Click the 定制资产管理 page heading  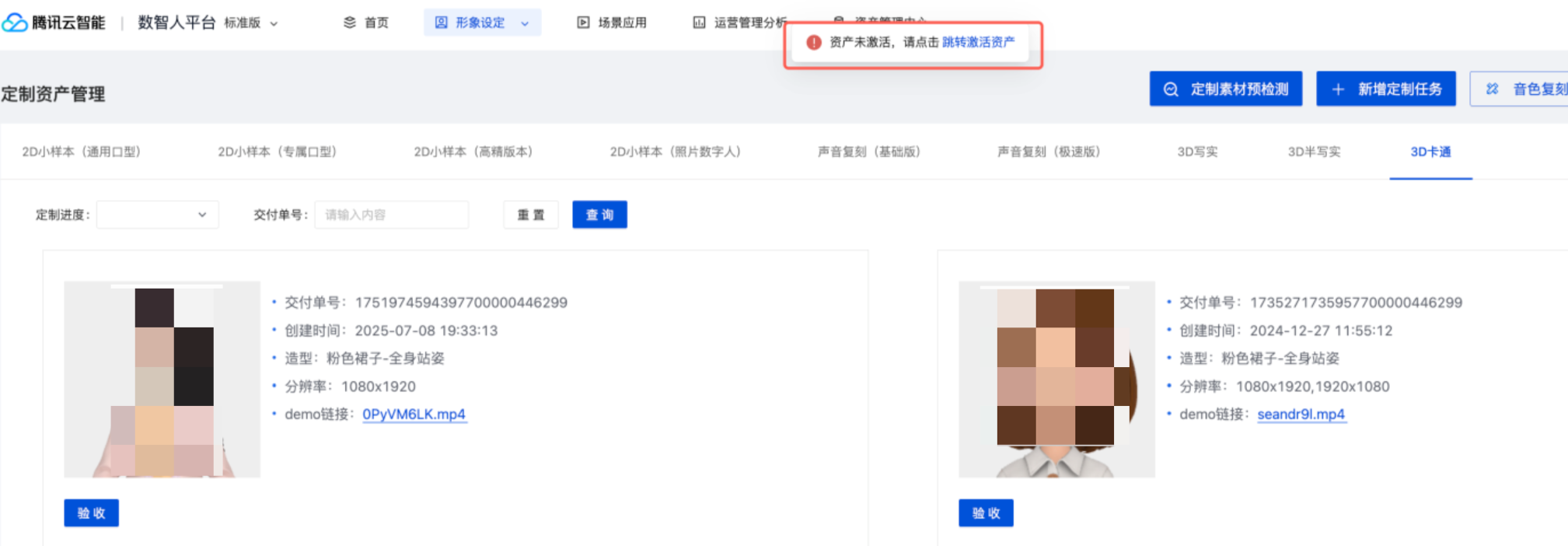coord(53,94)
